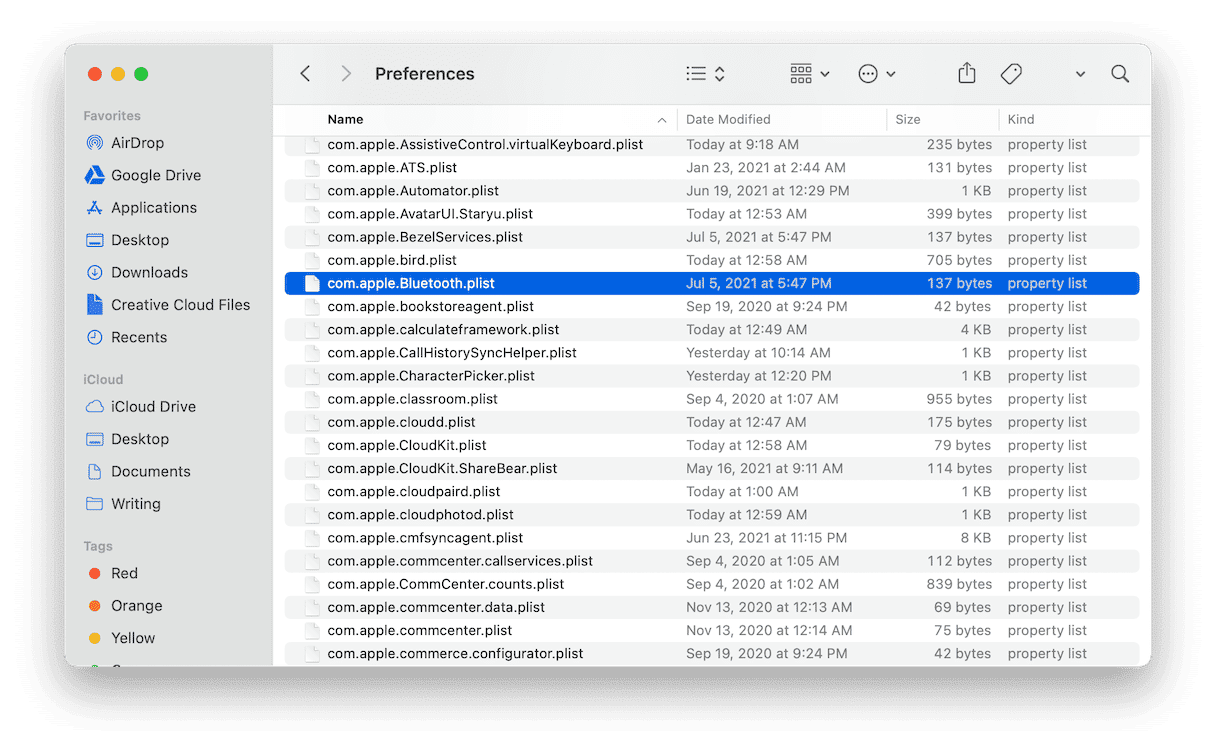Click the Edit Tags toolbar icon

point(1011,74)
